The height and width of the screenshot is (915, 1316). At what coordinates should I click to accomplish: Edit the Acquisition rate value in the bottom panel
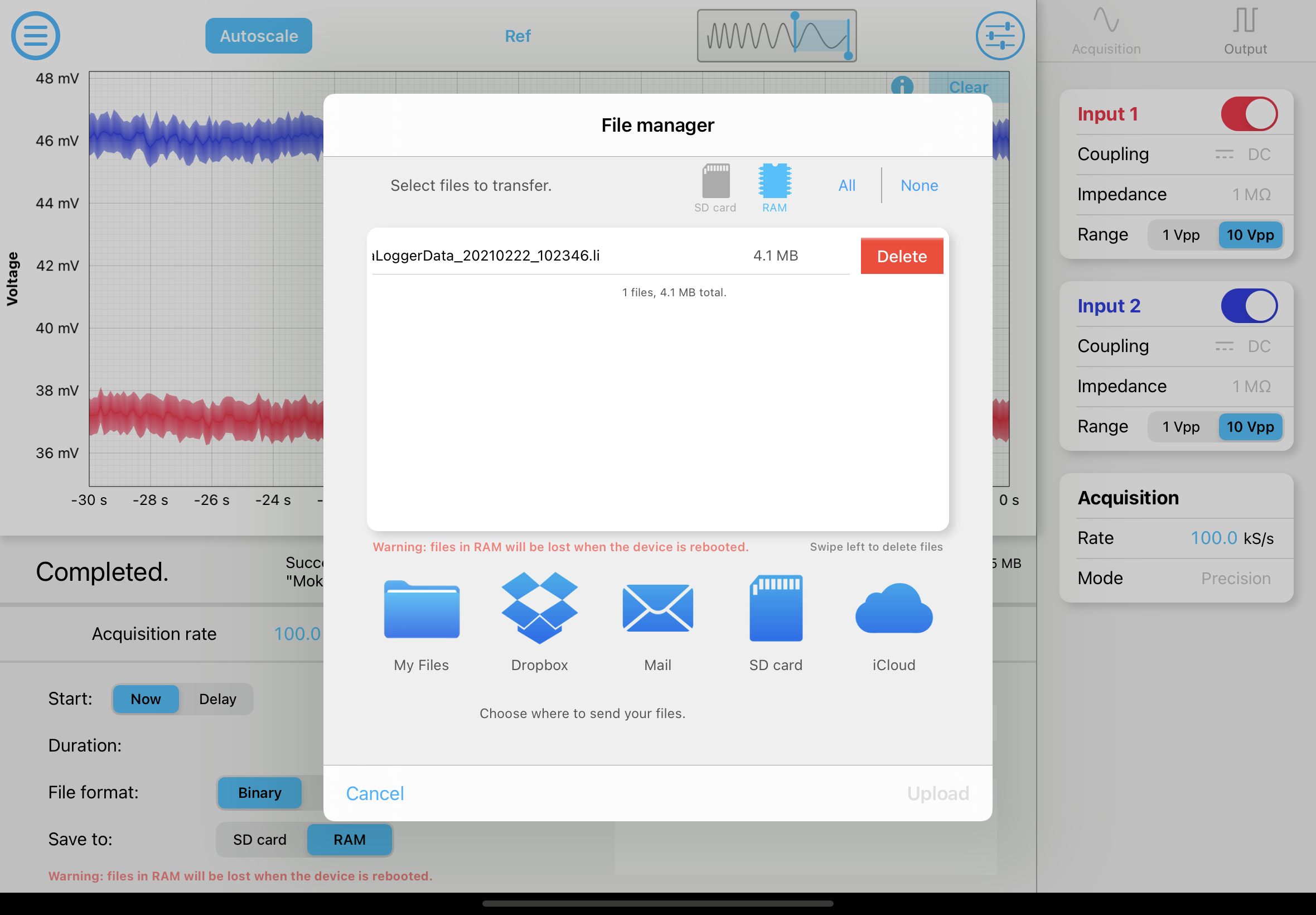[297, 633]
